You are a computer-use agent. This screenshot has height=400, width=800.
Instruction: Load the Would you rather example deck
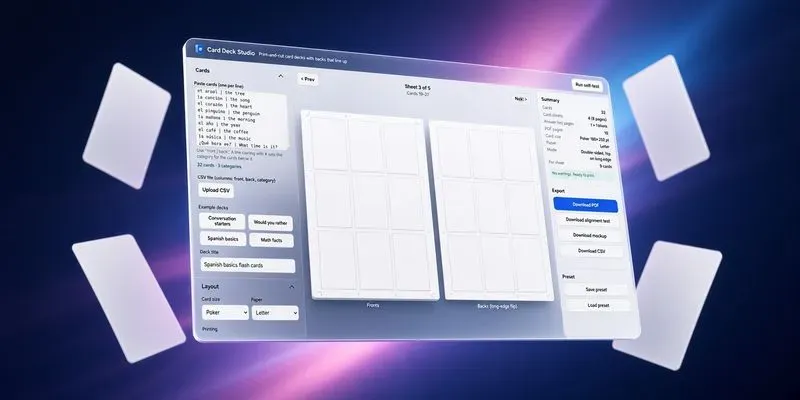pyautogui.click(x=270, y=223)
